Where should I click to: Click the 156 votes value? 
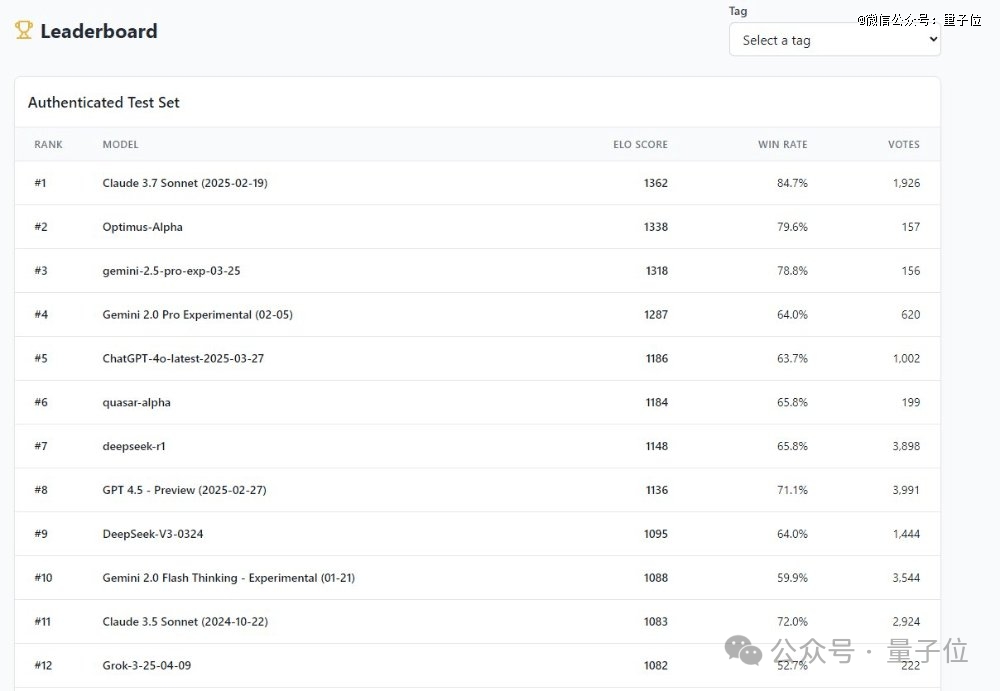pyautogui.click(x=911, y=271)
